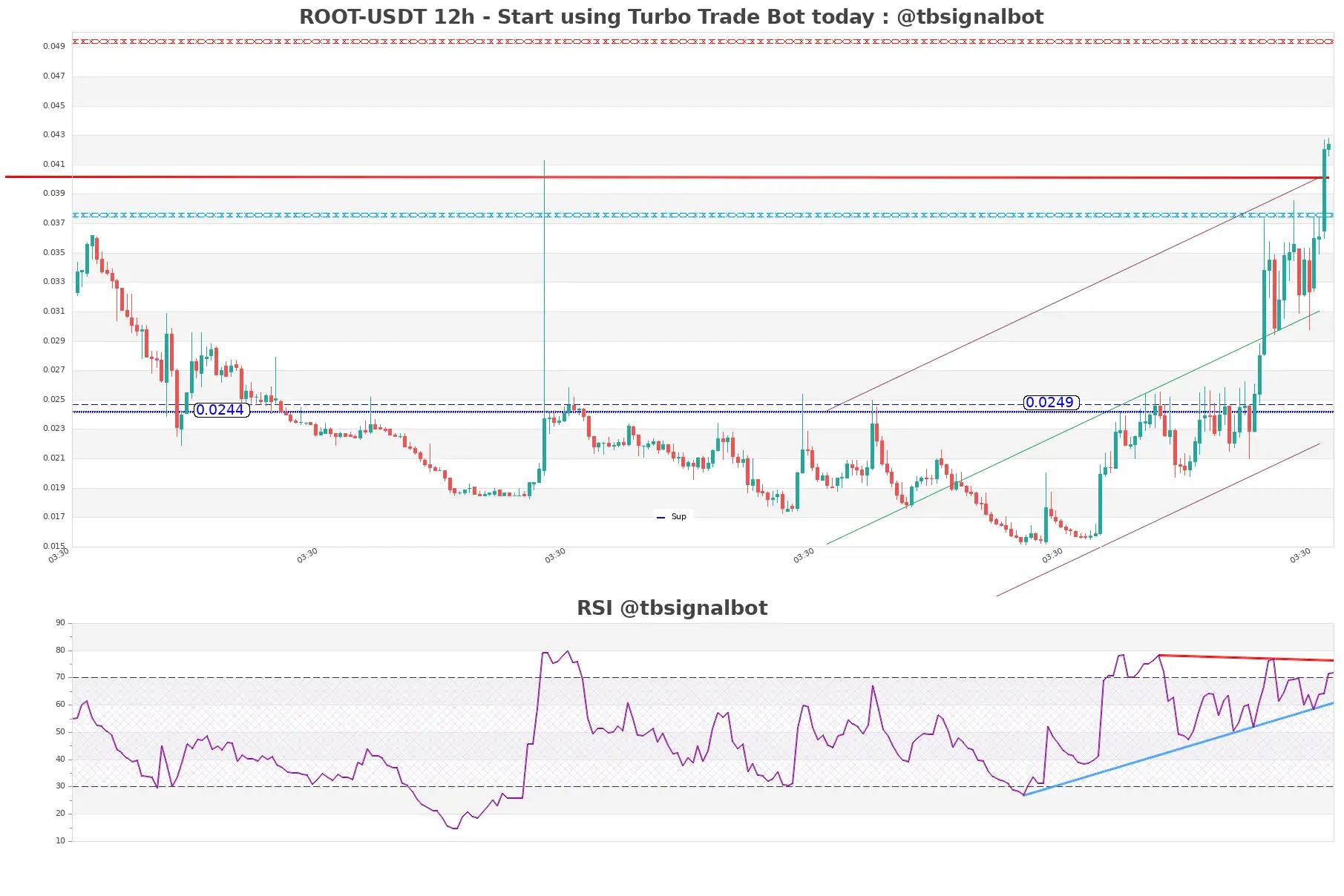1344x896 pixels.
Task: Click the 0.029 price axis label
Action: click(x=53, y=340)
